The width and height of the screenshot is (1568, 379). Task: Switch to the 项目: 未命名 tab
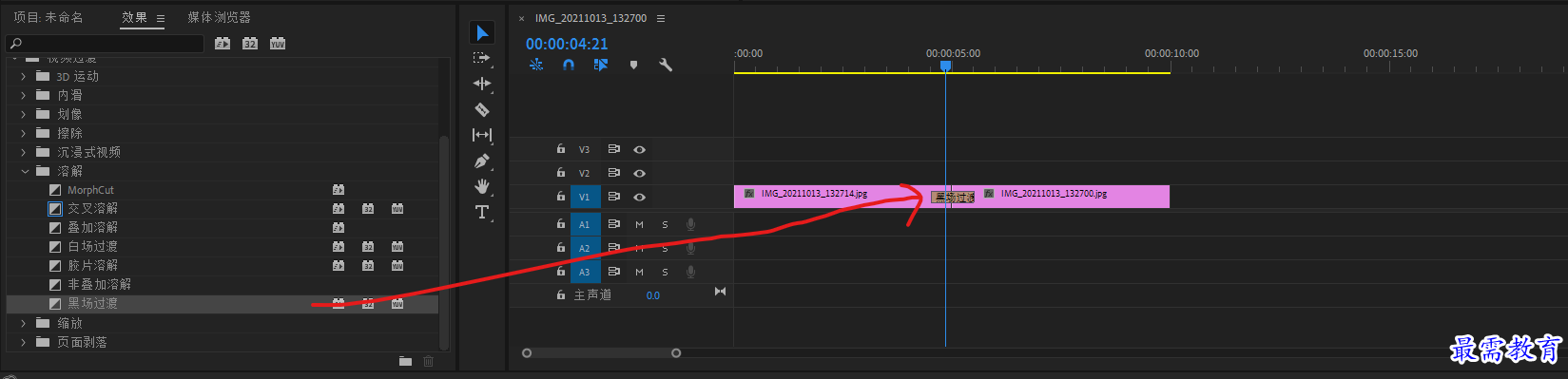pos(48,17)
